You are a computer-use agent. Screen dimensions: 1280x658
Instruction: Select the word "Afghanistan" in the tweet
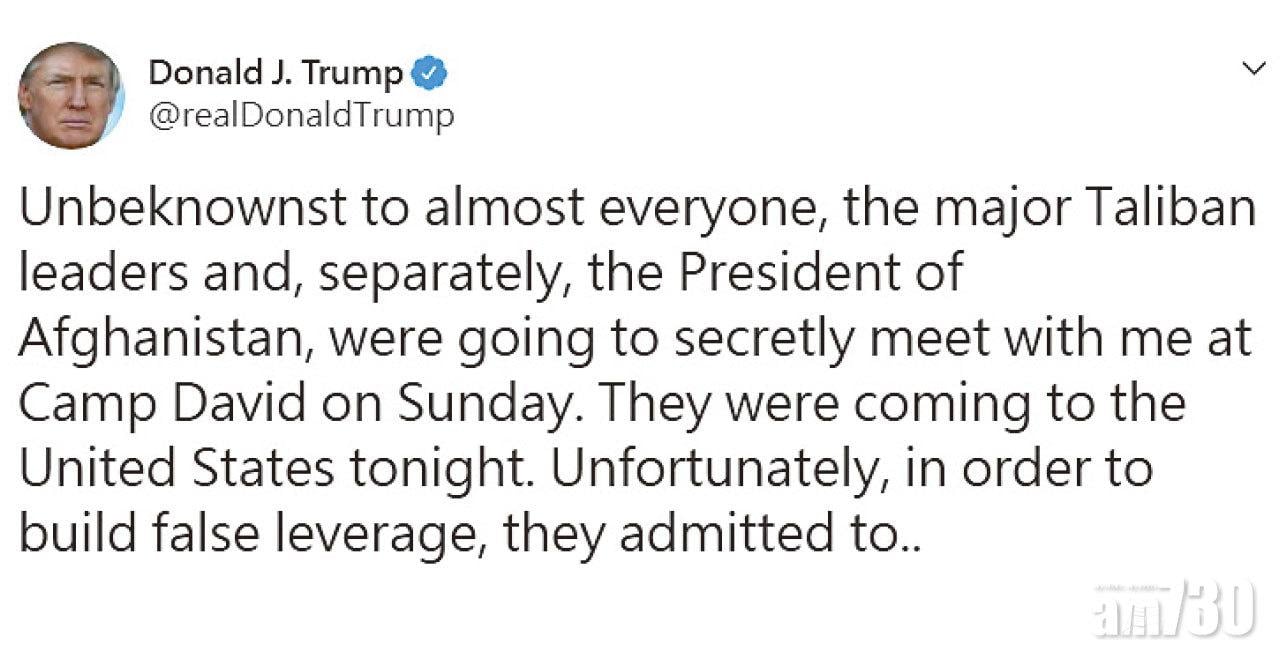pyautogui.click(x=160, y=340)
